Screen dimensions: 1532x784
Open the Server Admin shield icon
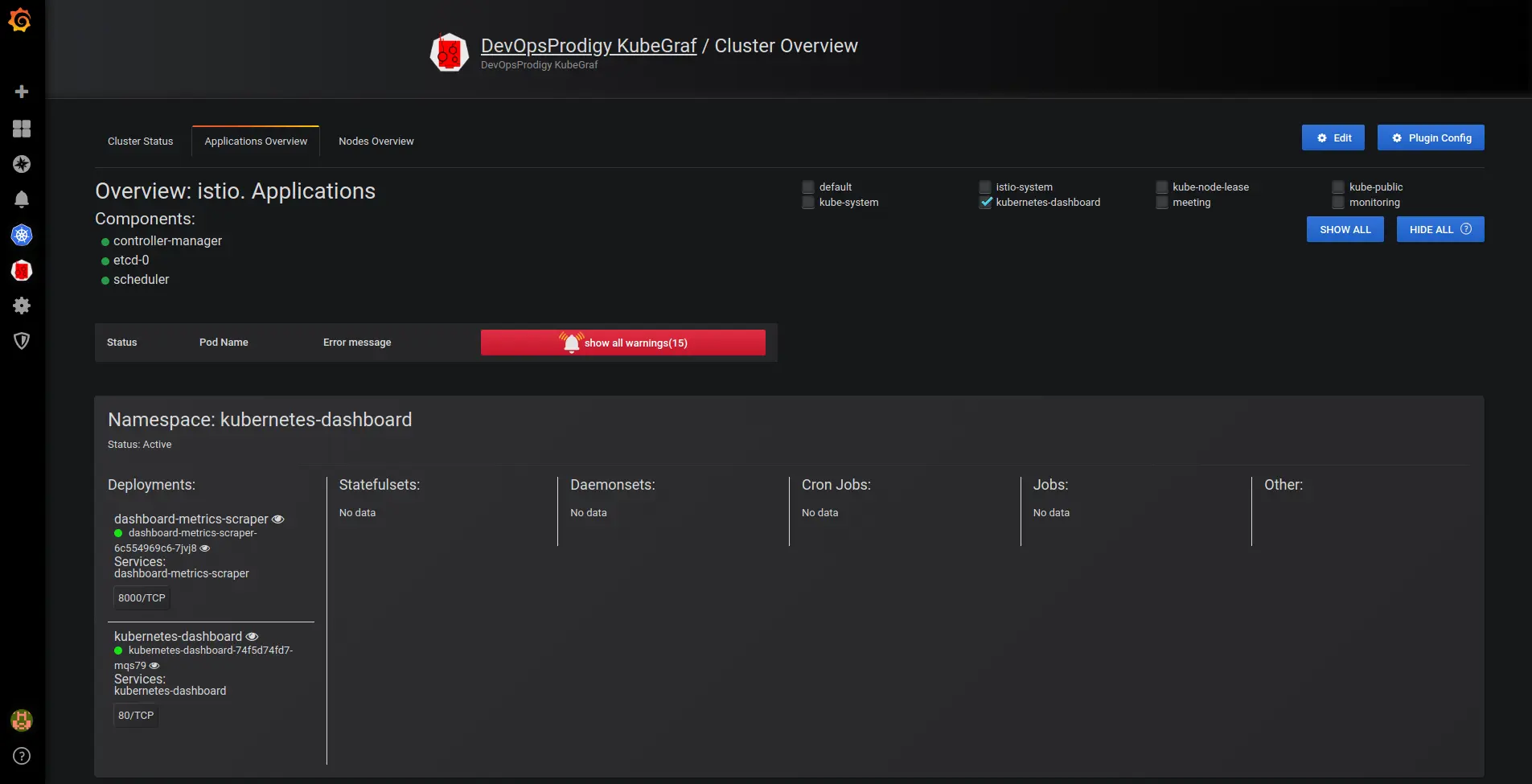point(22,341)
